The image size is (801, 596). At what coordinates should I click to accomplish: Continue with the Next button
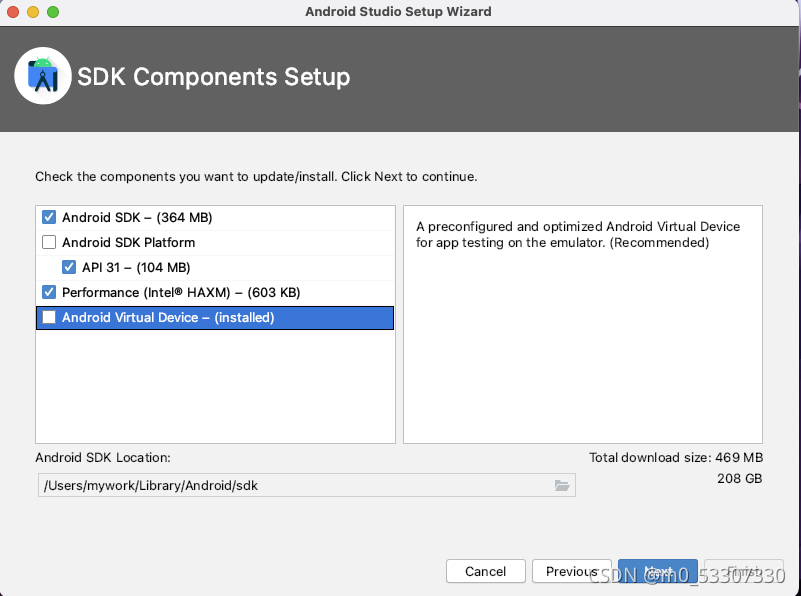(657, 571)
